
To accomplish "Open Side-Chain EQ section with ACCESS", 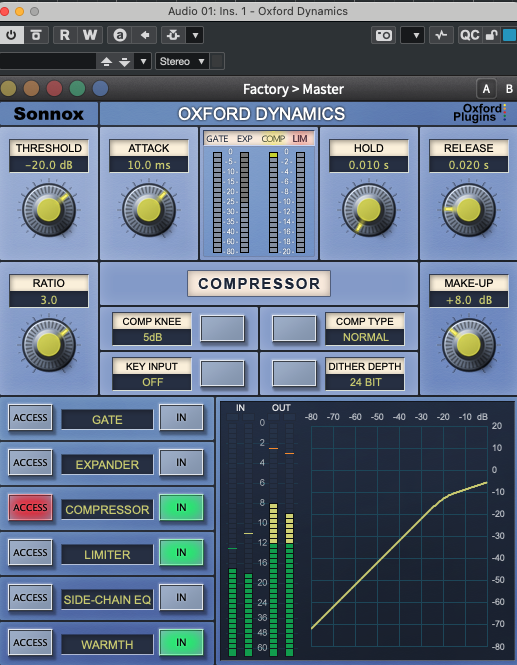I will click(x=30, y=598).
